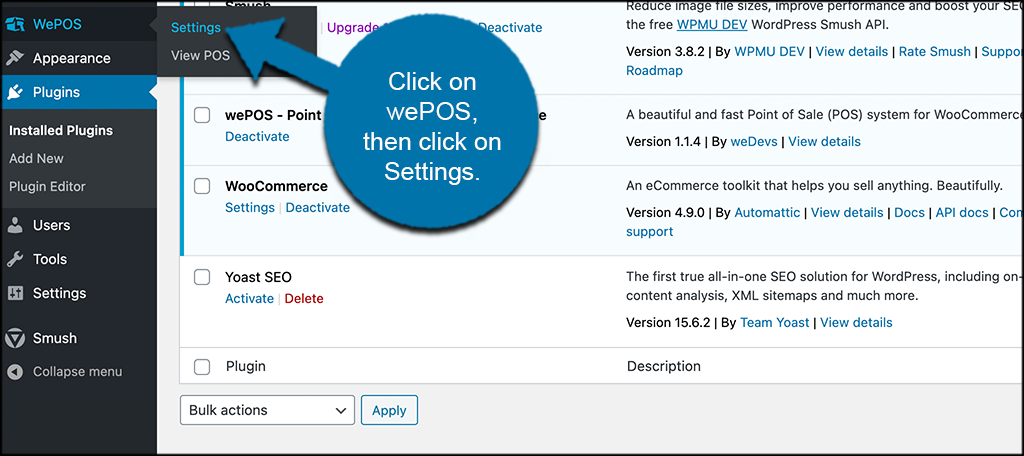The image size is (1024, 456).
Task: Click the WePOS shop icon in sidebar
Action: tap(14, 25)
